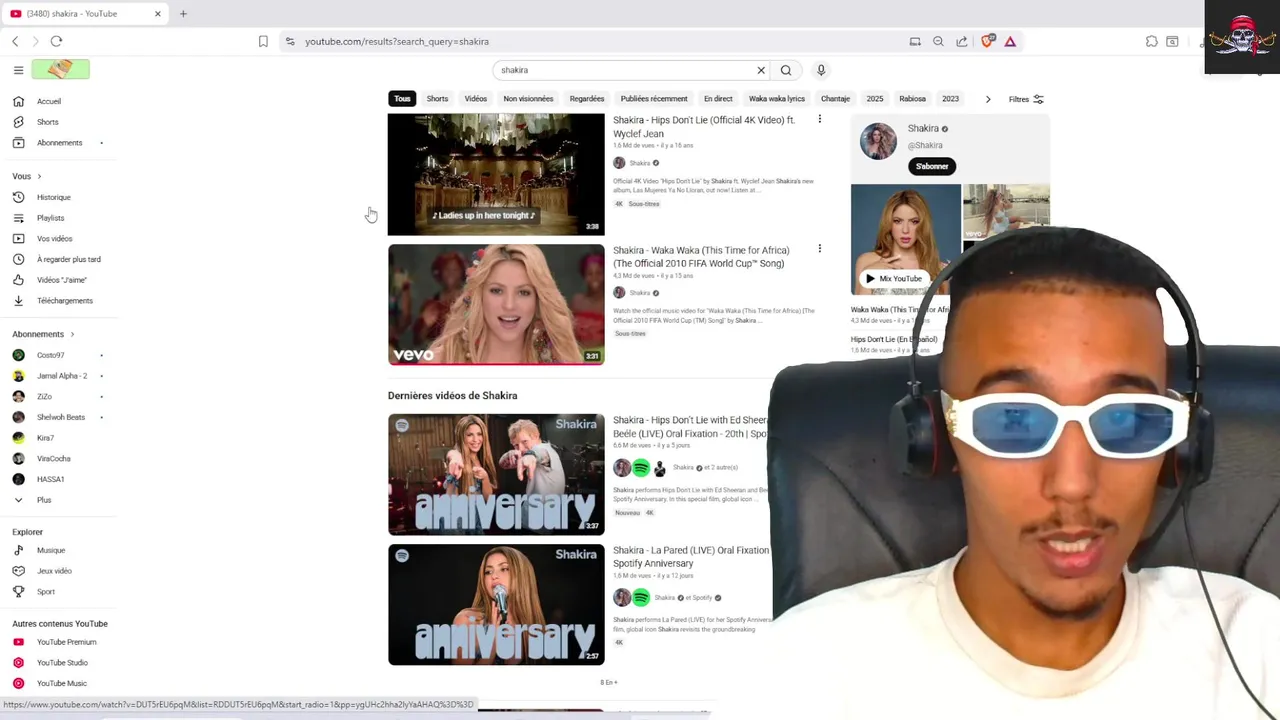Select the Non visionnées filter chip

[528, 99]
